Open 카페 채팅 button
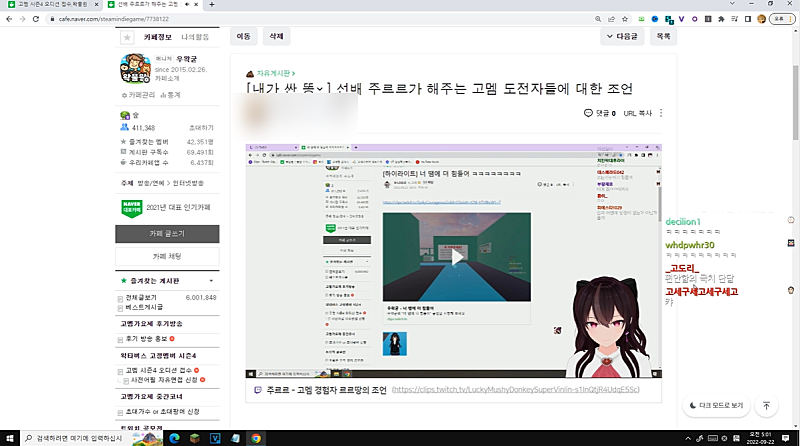This screenshot has height=446, width=800. (x=167, y=256)
